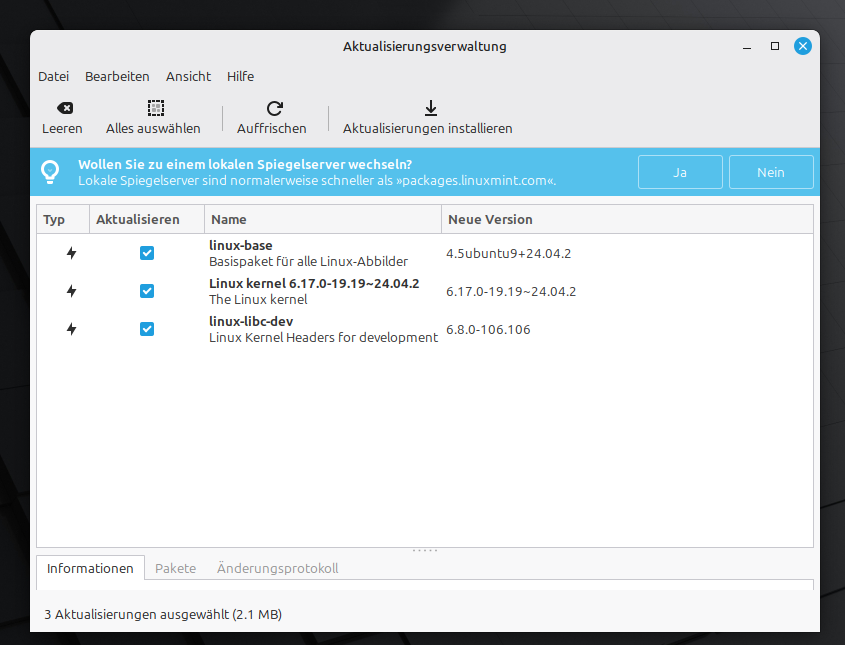Click version 6.17.0-19.19~24.04.2 cell

tap(511, 292)
